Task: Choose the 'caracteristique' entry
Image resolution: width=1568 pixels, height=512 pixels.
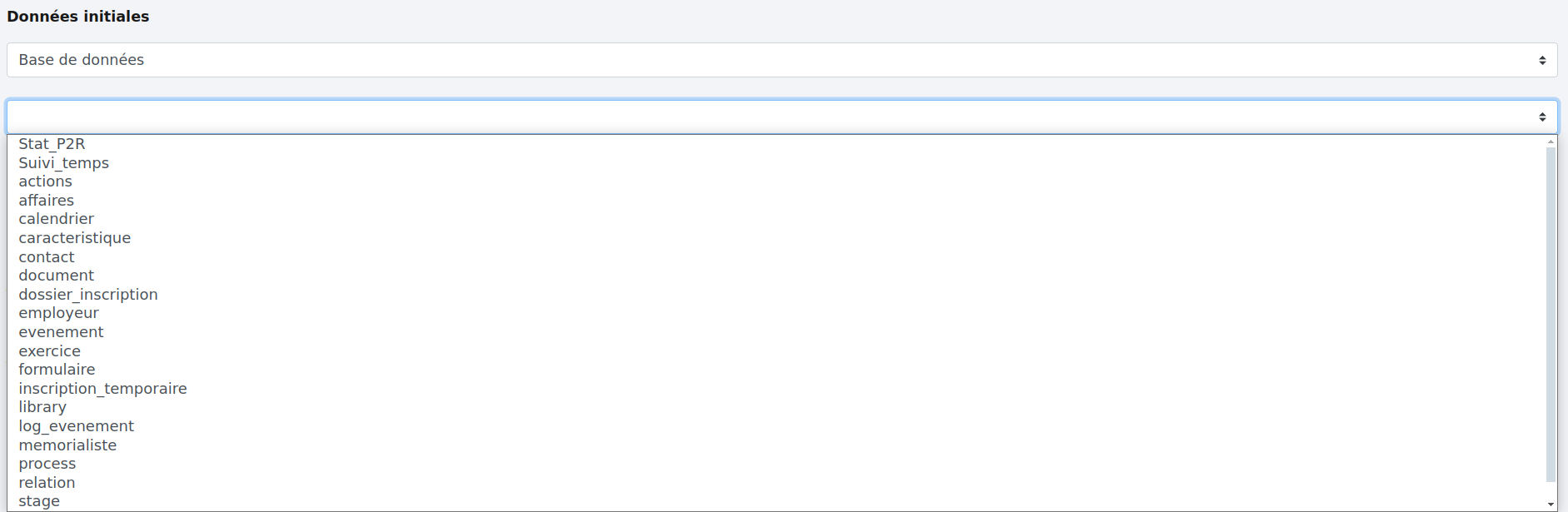Action: click(x=74, y=238)
